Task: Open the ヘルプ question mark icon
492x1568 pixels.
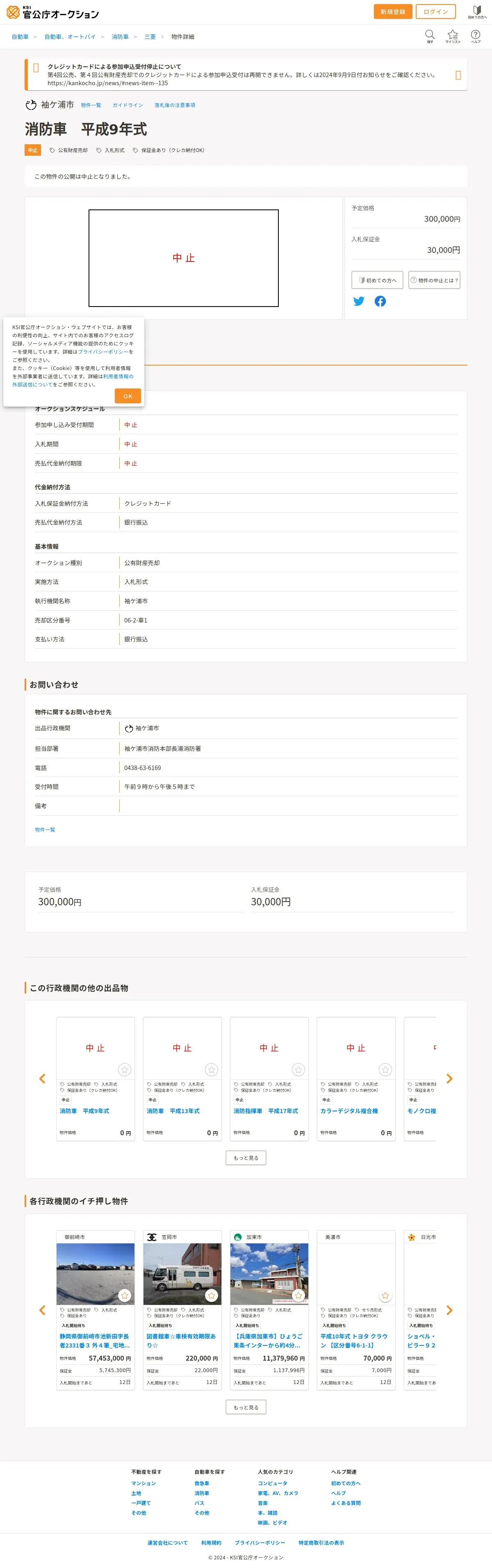Action: [x=476, y=36]
